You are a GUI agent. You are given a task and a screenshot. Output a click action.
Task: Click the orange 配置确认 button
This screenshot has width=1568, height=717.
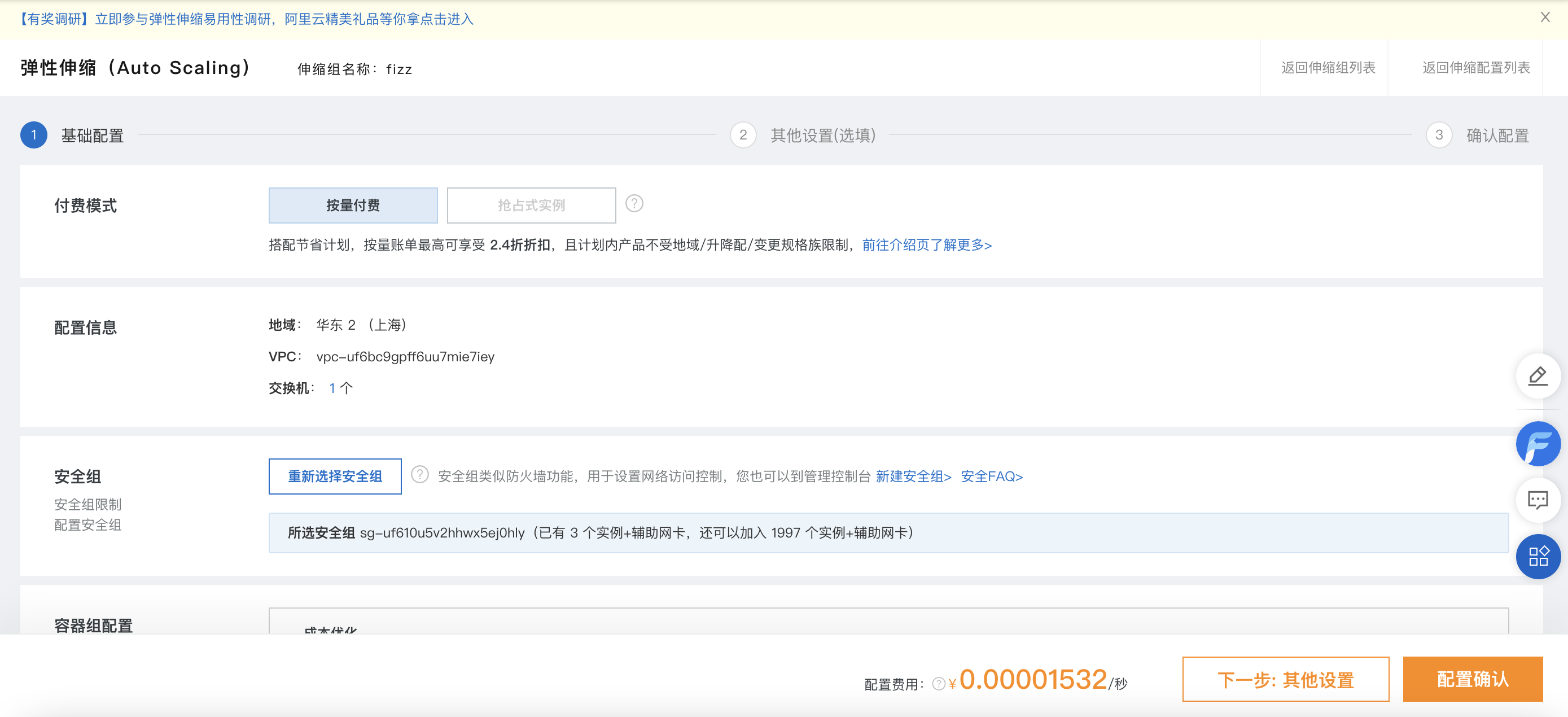coord(1473,679)
